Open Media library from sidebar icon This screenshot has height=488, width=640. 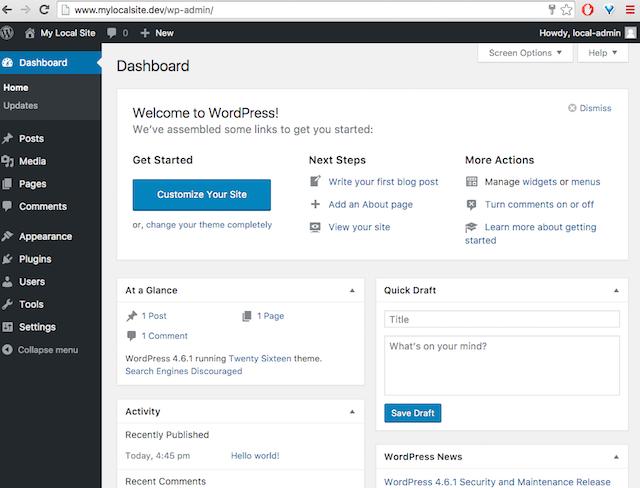pos(9,161)
